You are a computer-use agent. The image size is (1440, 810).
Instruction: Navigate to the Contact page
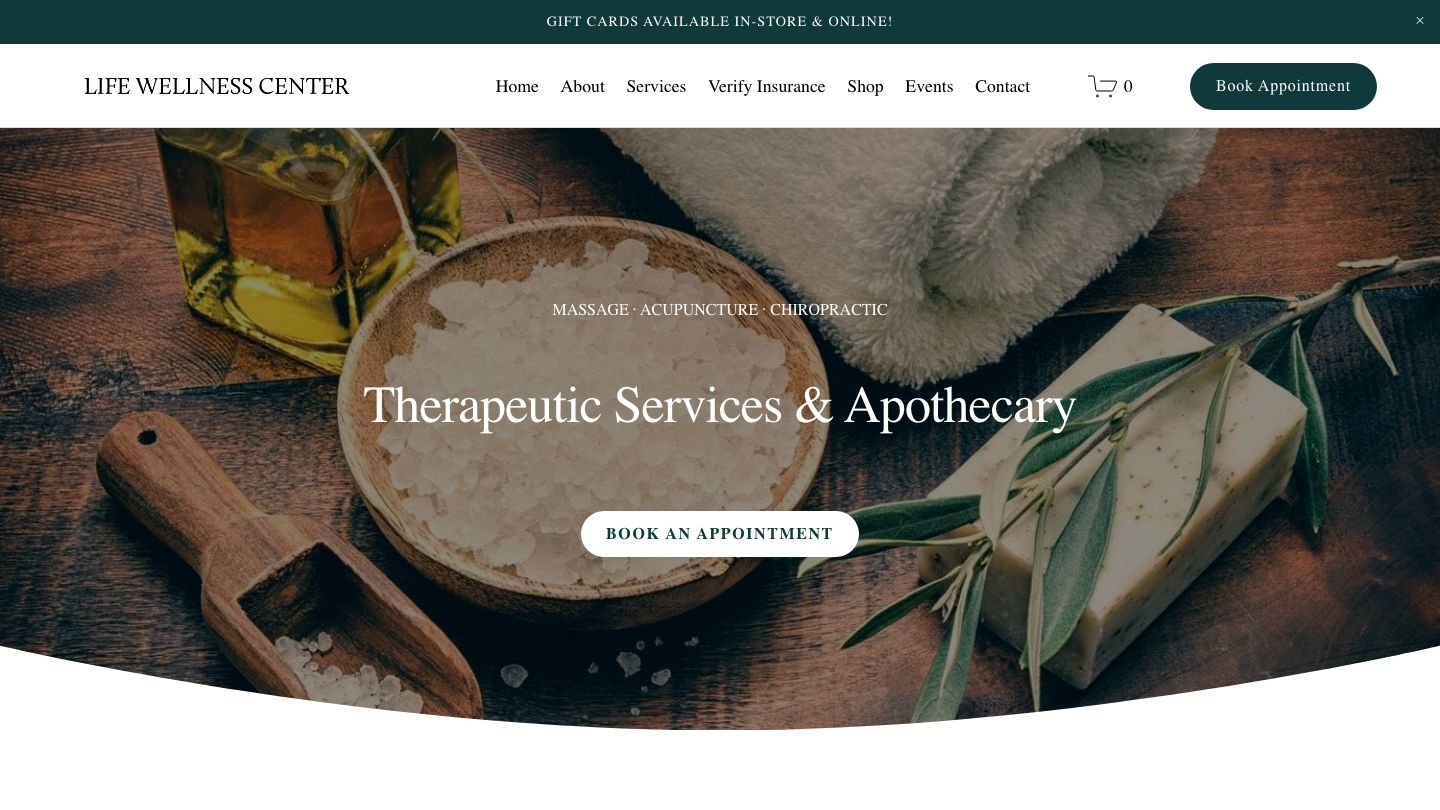coord(1002,87)
